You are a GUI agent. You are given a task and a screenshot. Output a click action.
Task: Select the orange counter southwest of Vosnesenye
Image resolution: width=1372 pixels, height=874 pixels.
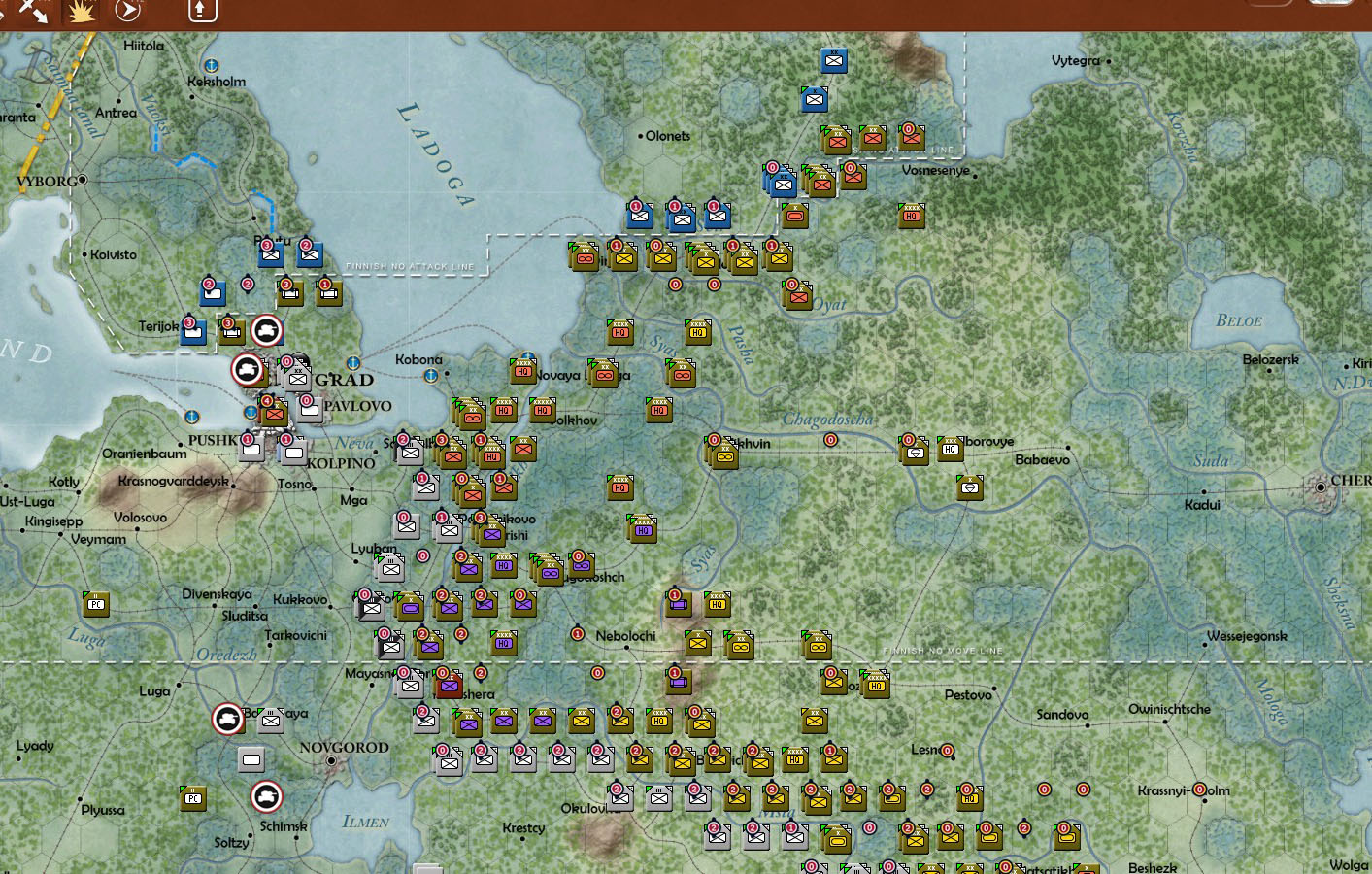795,216
